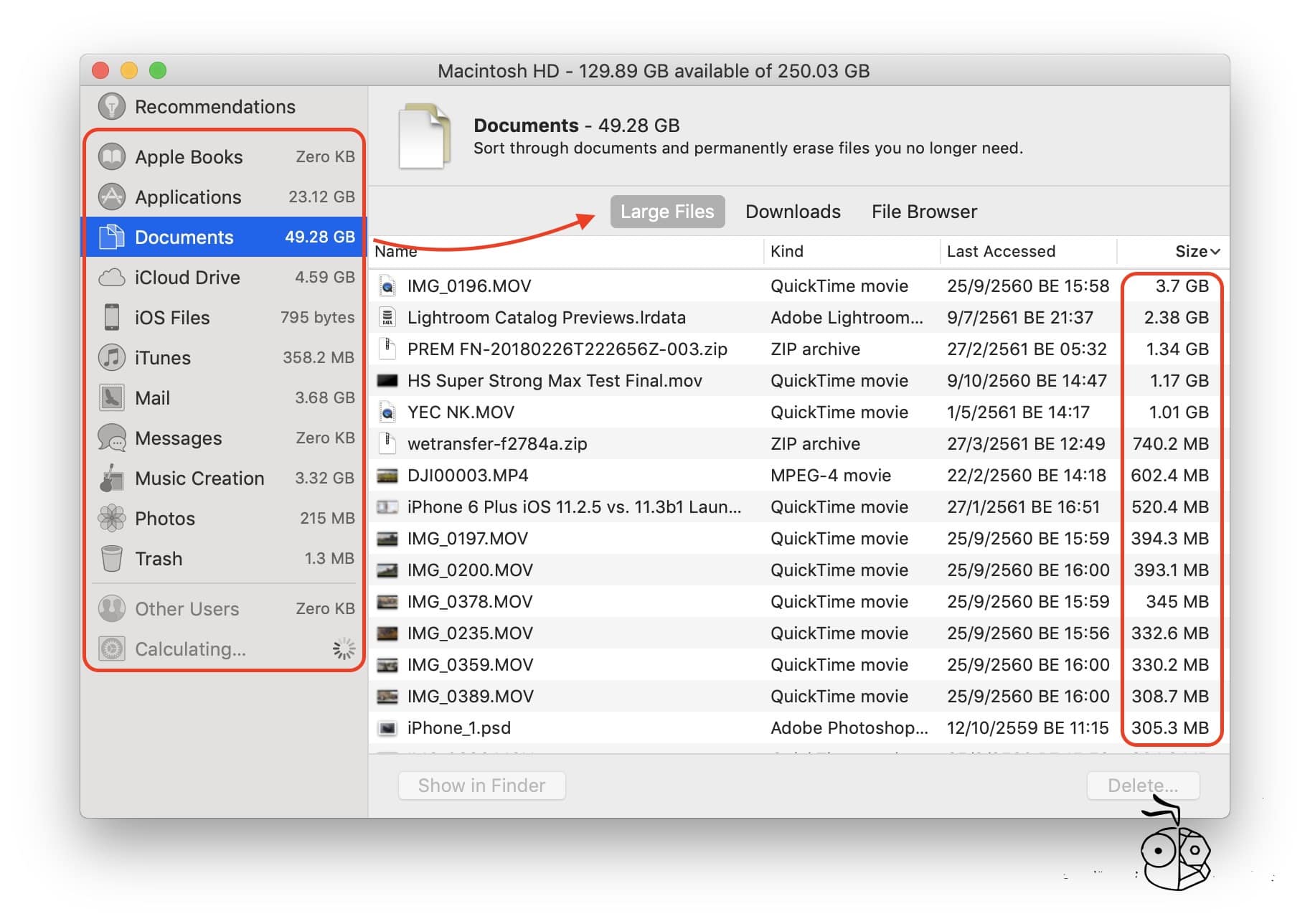Toggle the Size column sort order
The image size is (1310, 924).
coord(1195,251)
